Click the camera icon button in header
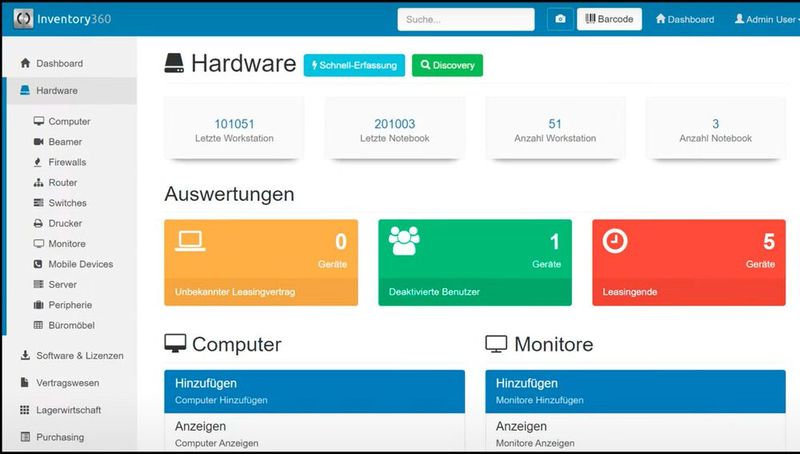800x454 pixels. click(560, 19)
